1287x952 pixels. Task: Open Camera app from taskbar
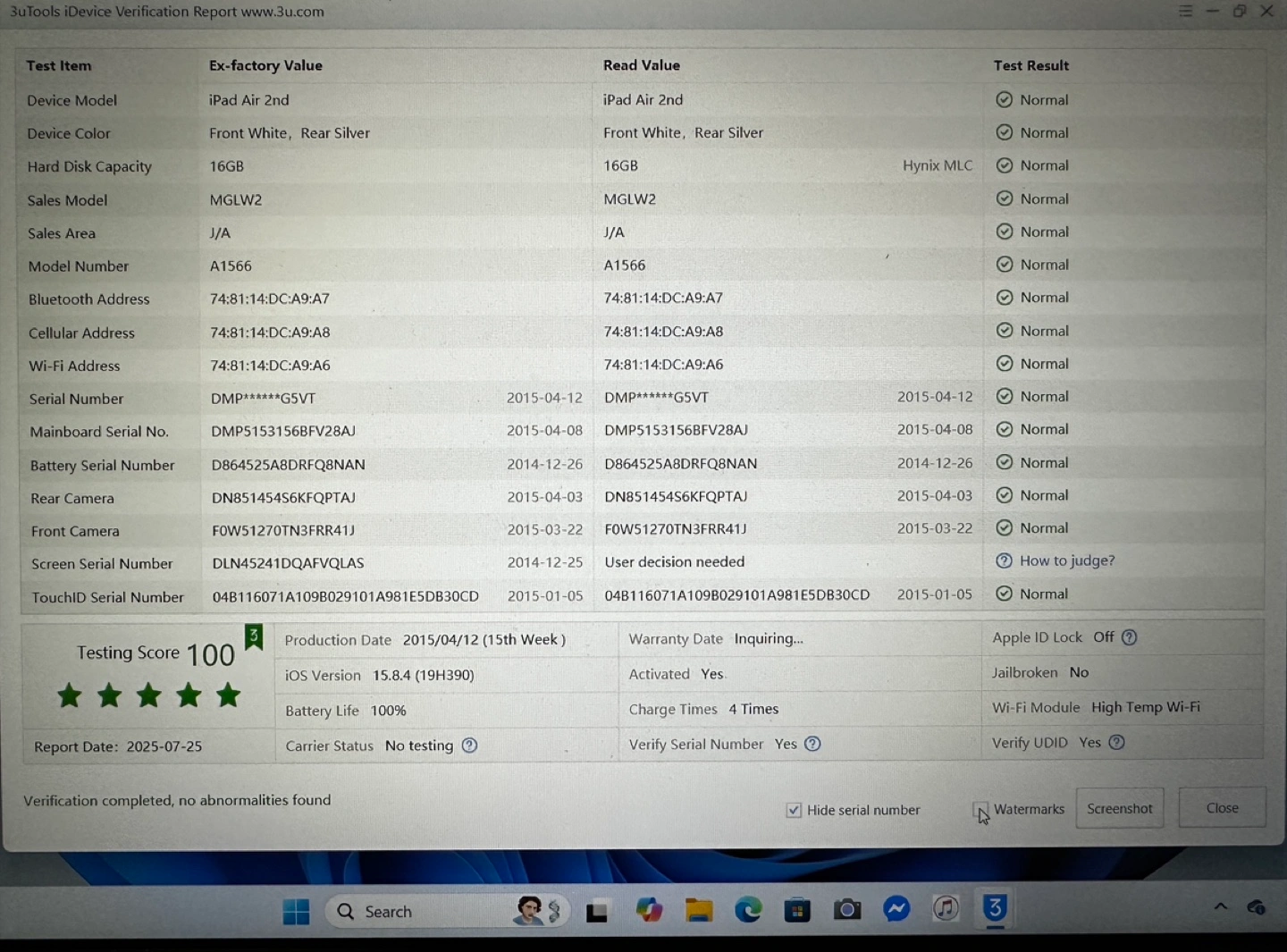point(846,910)
